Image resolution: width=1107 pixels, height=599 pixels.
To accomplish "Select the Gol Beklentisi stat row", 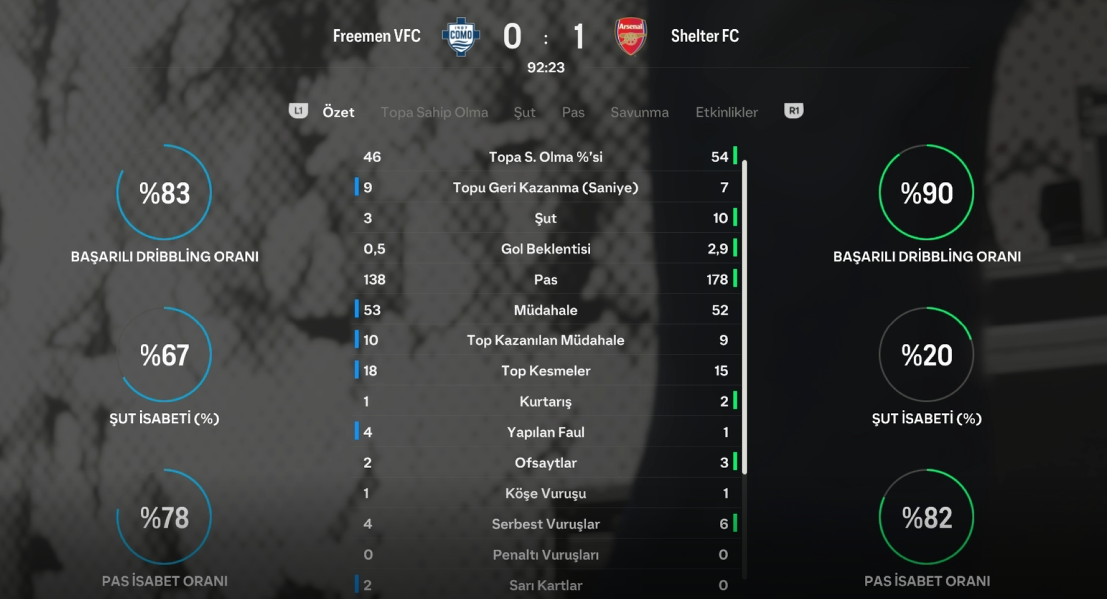I will click(546, 249).
